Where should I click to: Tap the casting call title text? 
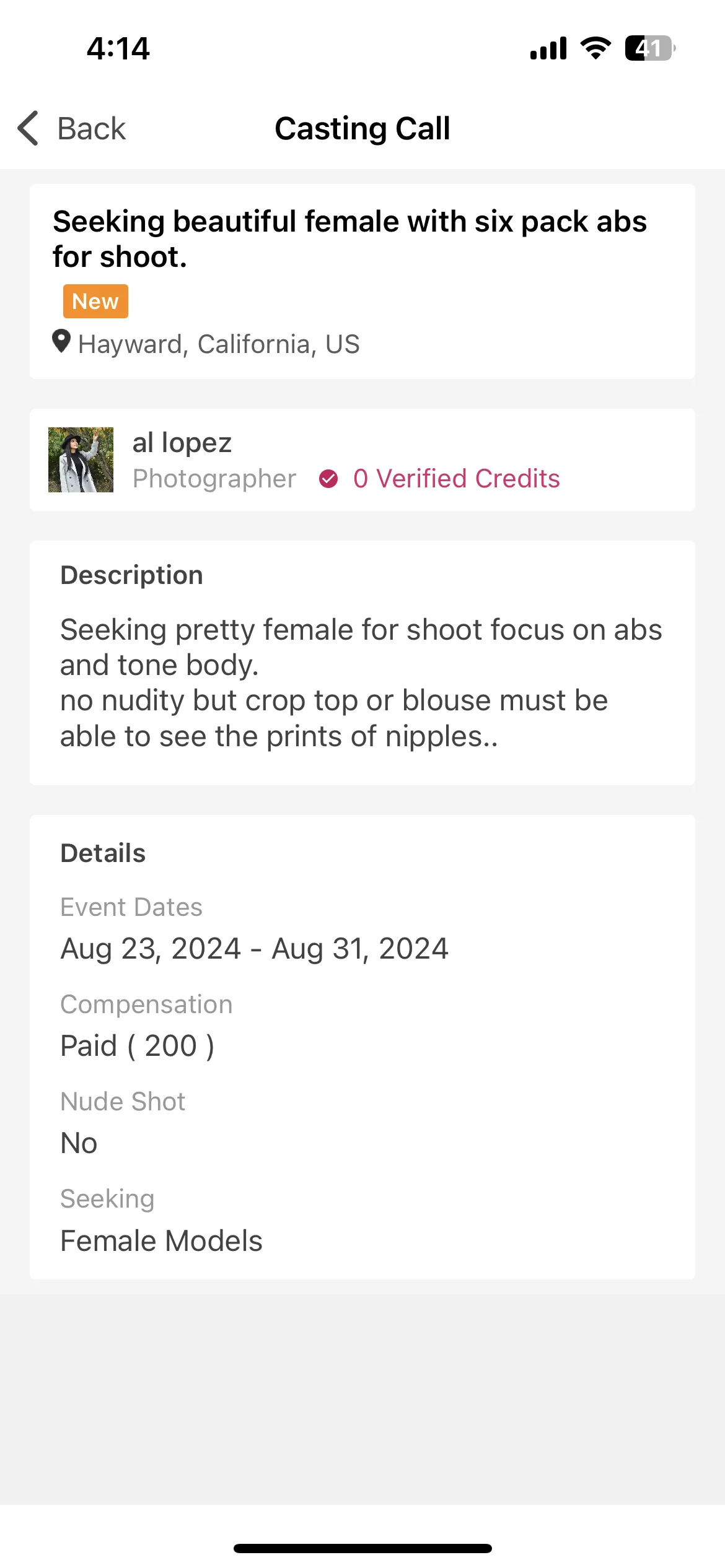350,239
